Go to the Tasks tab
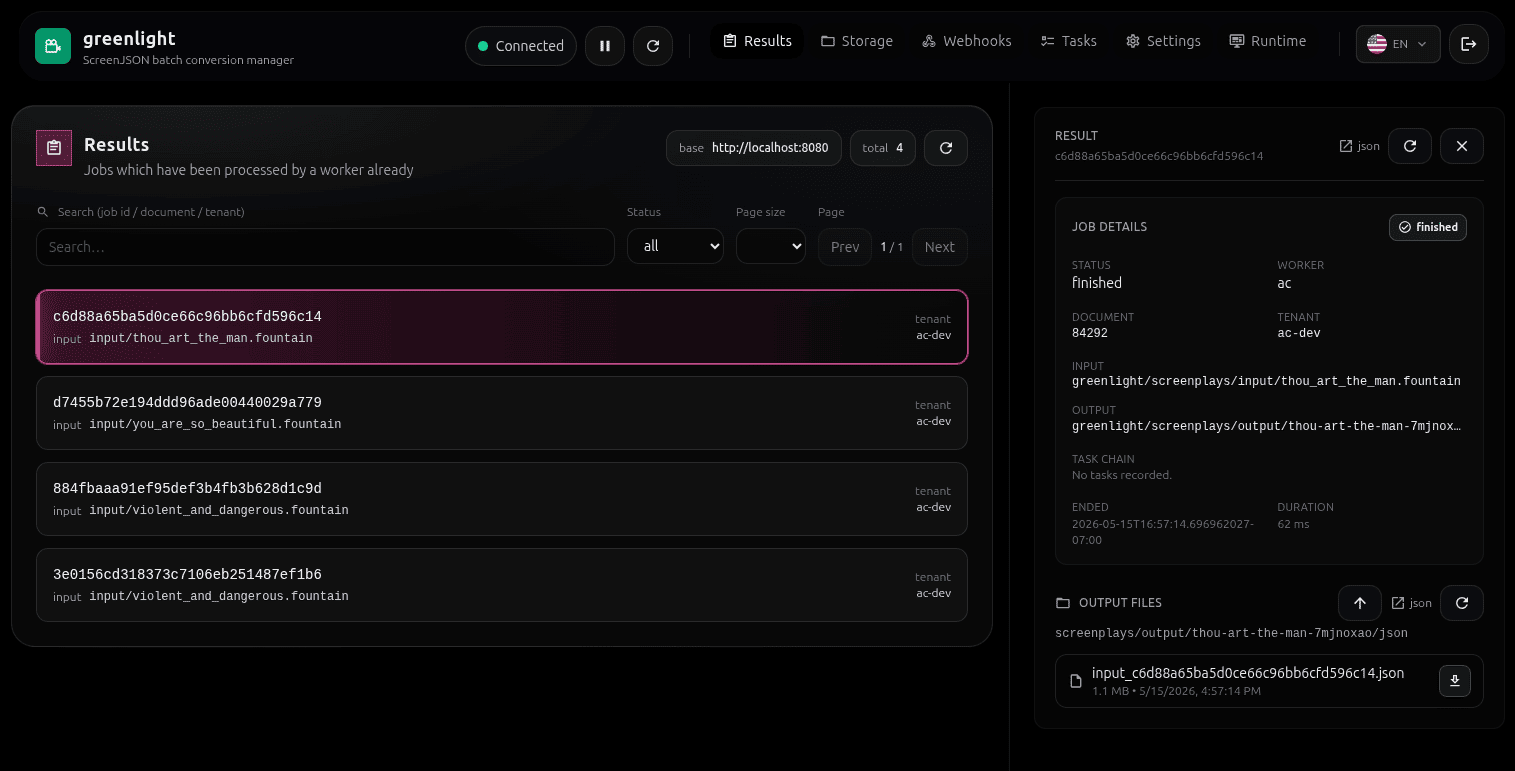 point(1069,41)
